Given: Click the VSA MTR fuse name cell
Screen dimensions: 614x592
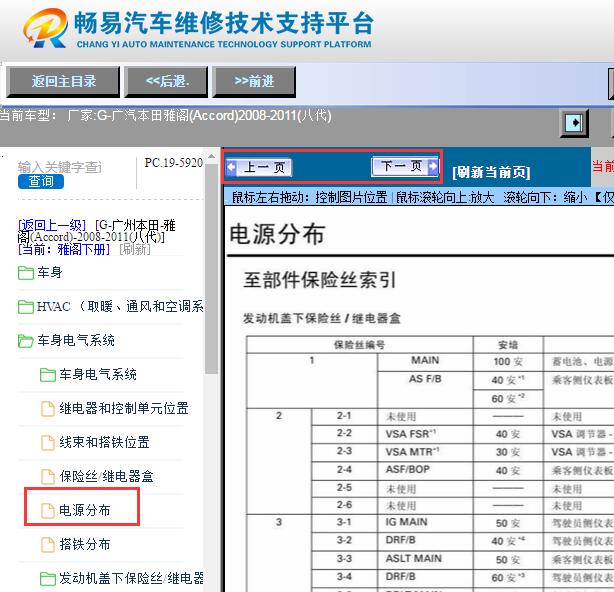Looking at the screenshot, I should click(x=425, y=452).
